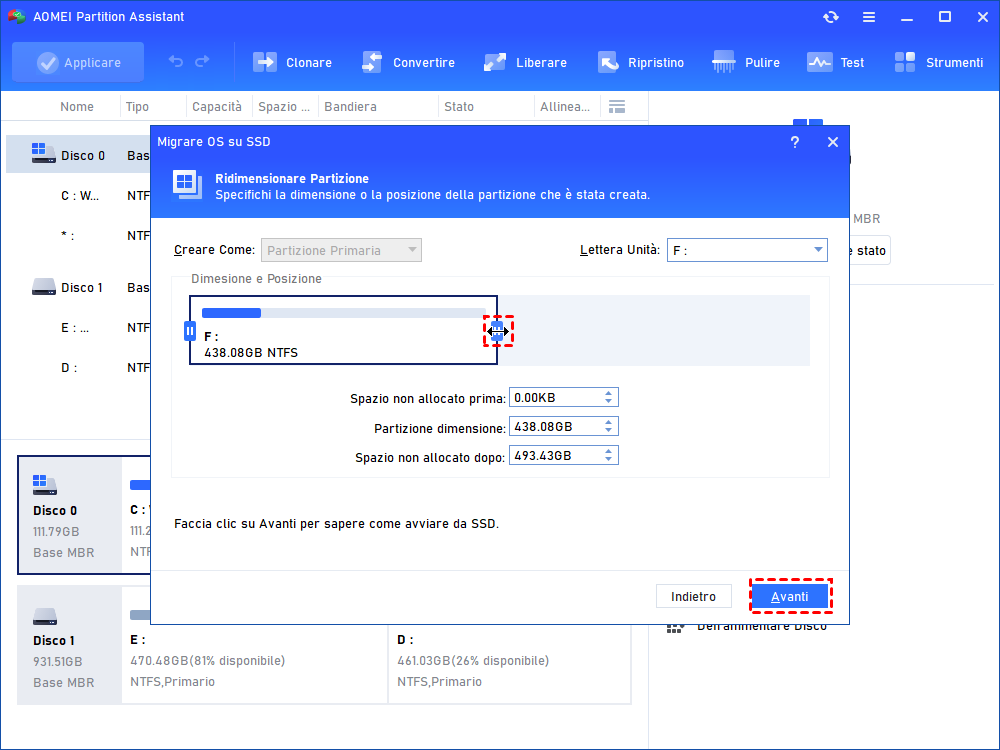The width and height of the screenshot is (1000, 750).
Task: Open the Clonare tool
Action: coord(292,62)
